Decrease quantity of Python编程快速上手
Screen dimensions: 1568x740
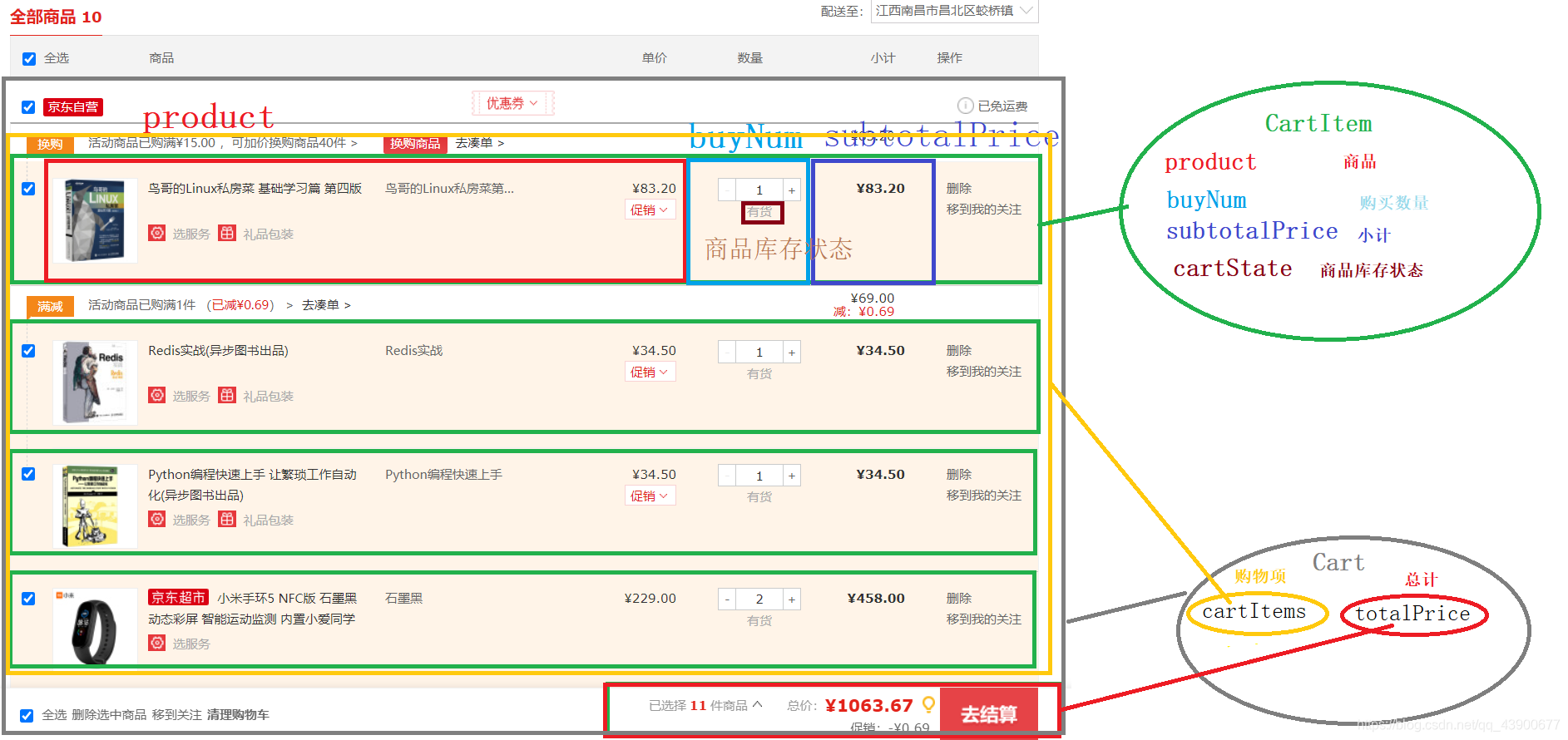click(x=727, y=476)
